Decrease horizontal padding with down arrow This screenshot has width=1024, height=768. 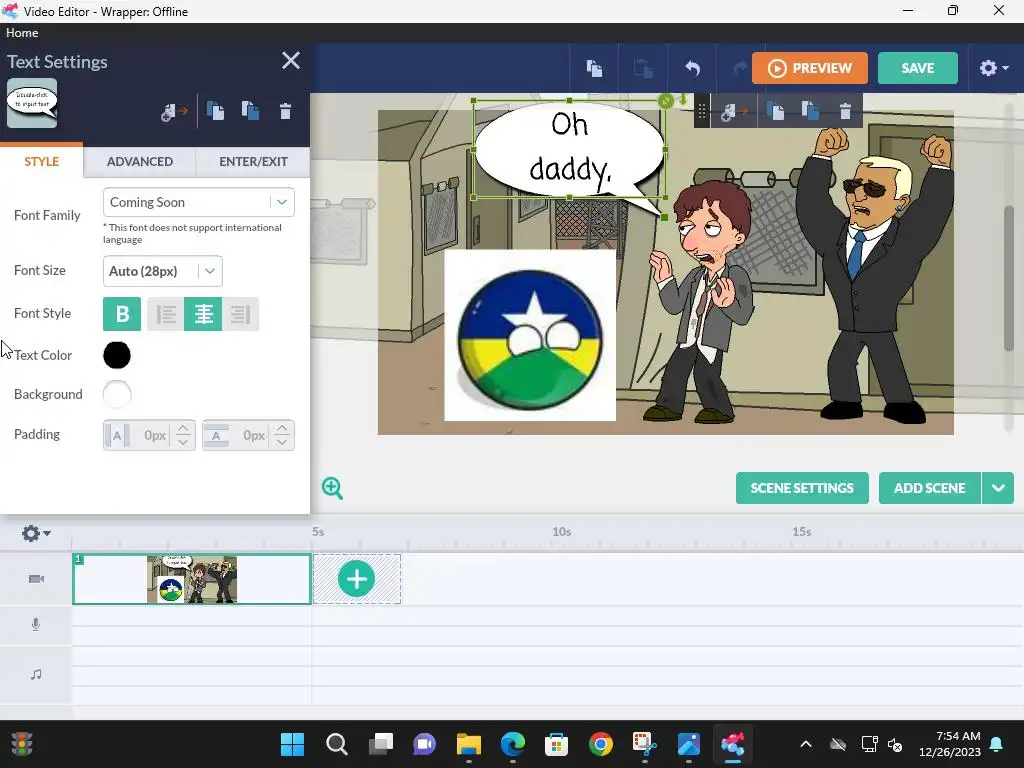(x=183, y=442)
